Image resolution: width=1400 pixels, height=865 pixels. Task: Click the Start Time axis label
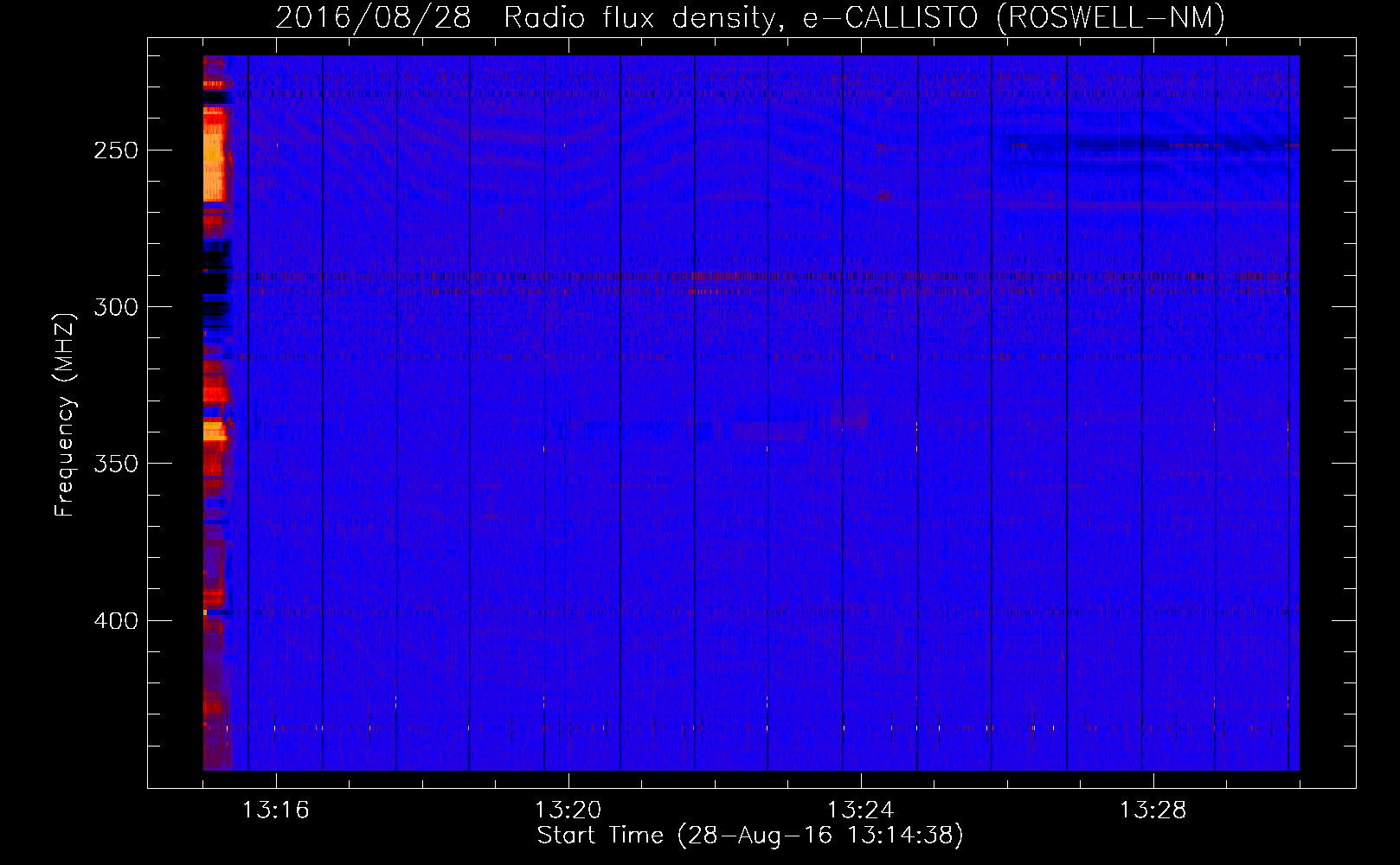pyautogui.click(x=750, y=836)
